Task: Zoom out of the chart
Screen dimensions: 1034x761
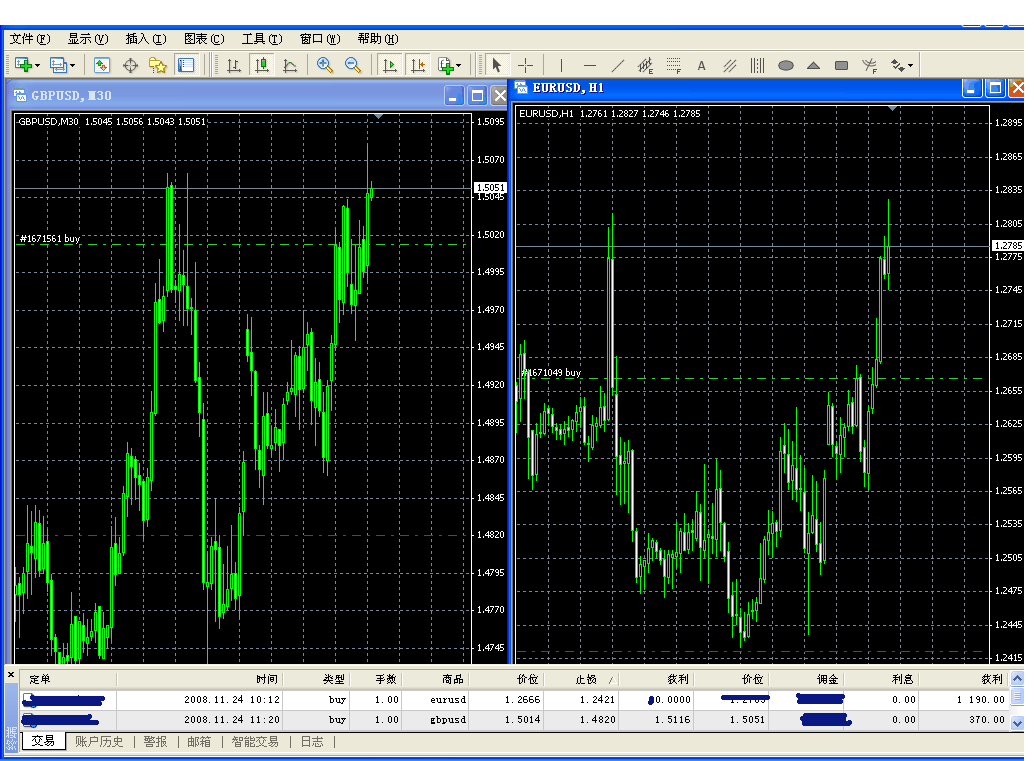Action: (353, 65)
